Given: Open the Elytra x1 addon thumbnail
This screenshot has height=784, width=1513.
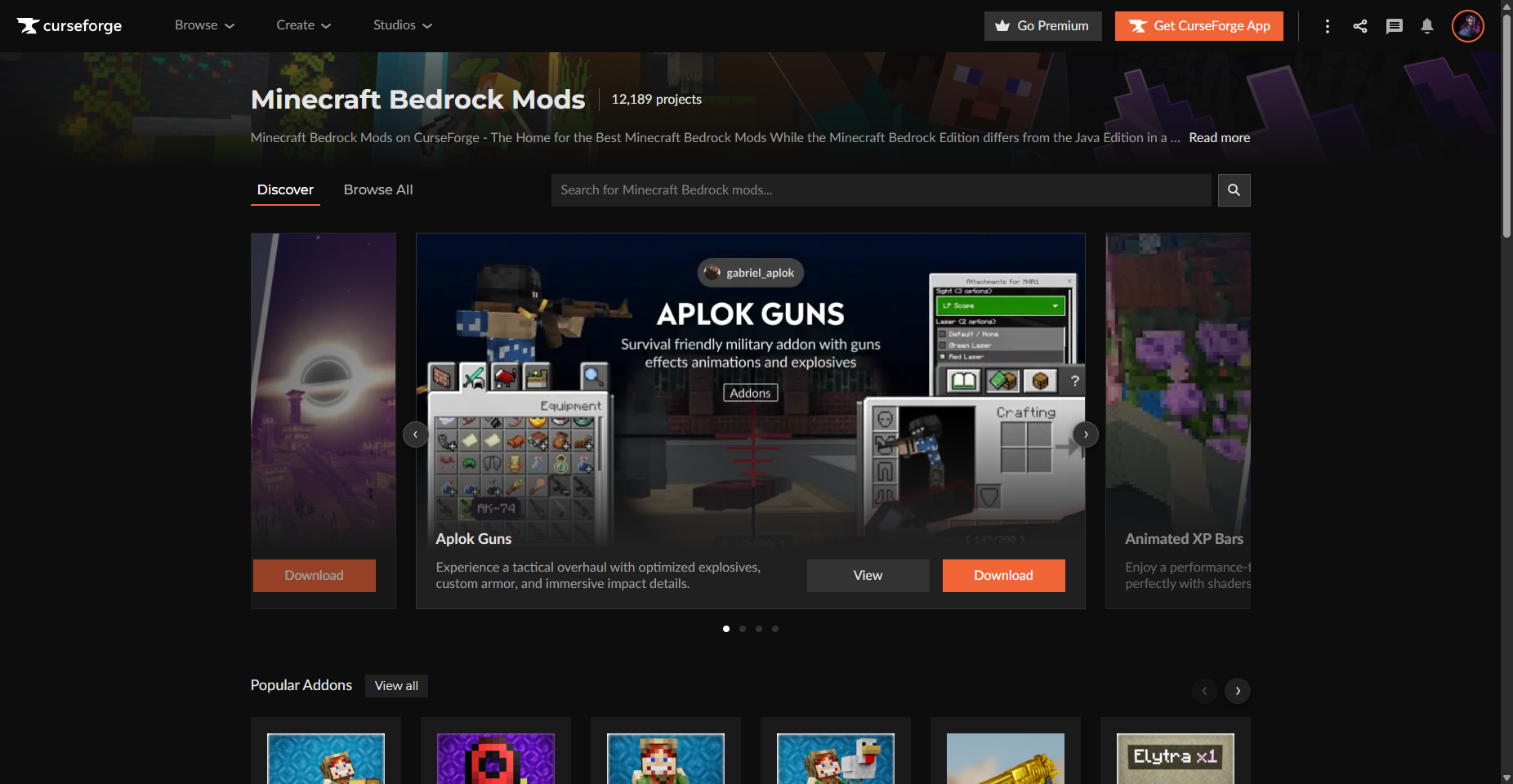Looking at the screenshot, I should [1176, 759].
